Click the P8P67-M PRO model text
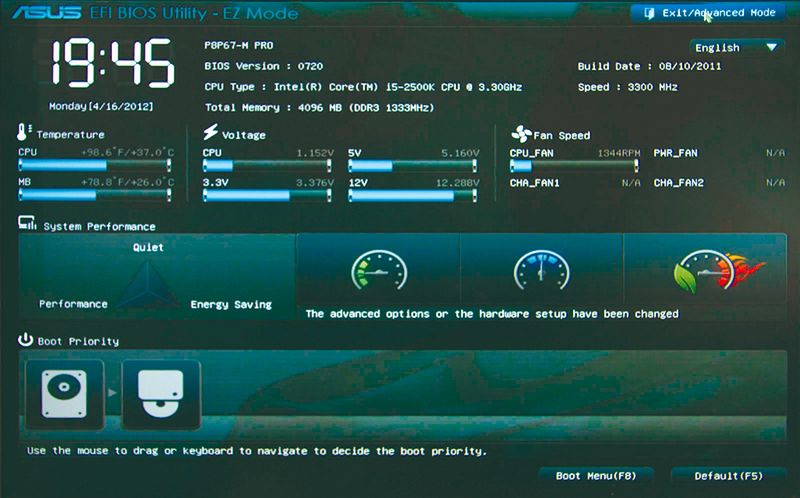This screenshot has height=498, width=800. point(238,45)
